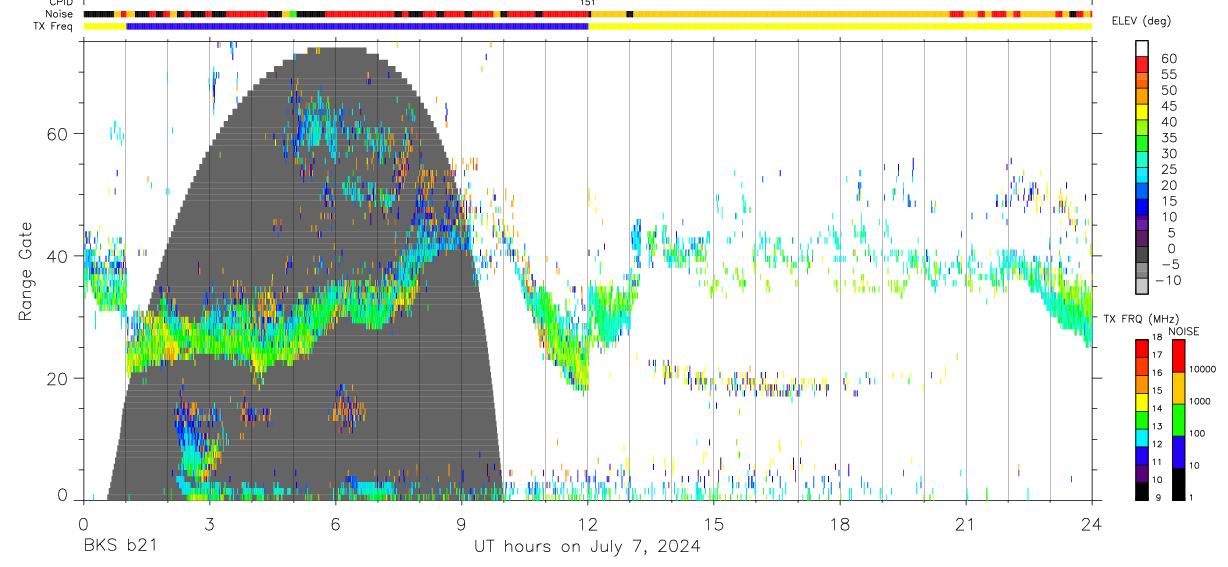Click the 1000 label on NOISE scale
This screenshot has width=1228, height=567.
tap(1200, 402)
